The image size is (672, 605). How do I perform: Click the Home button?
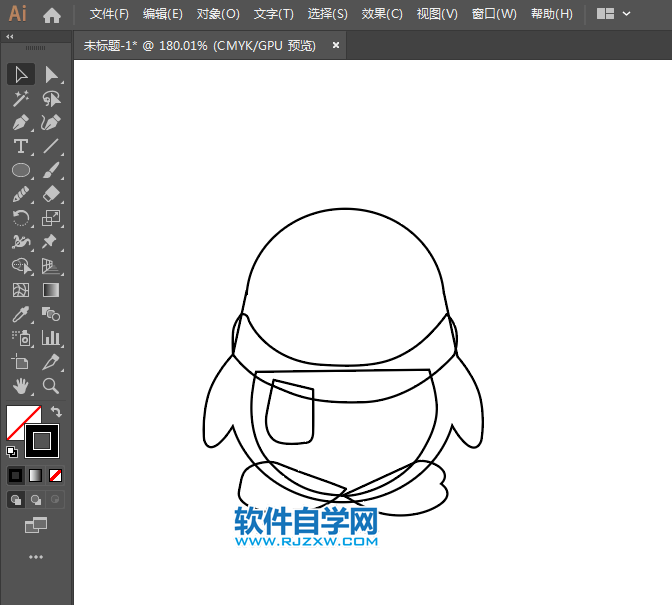pyautogui.click(x=52, y=15)
